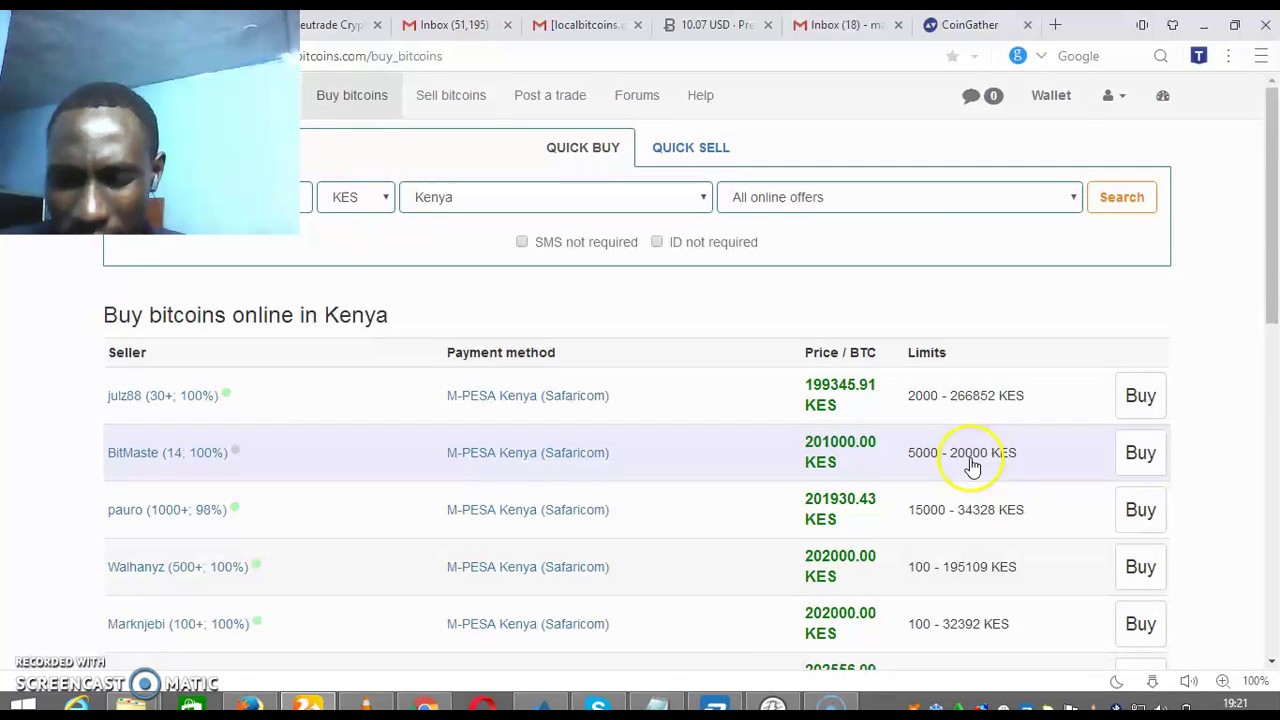Open the Sell bitcoins menu item
The image size is (1280, 720).
pos(451,95)
